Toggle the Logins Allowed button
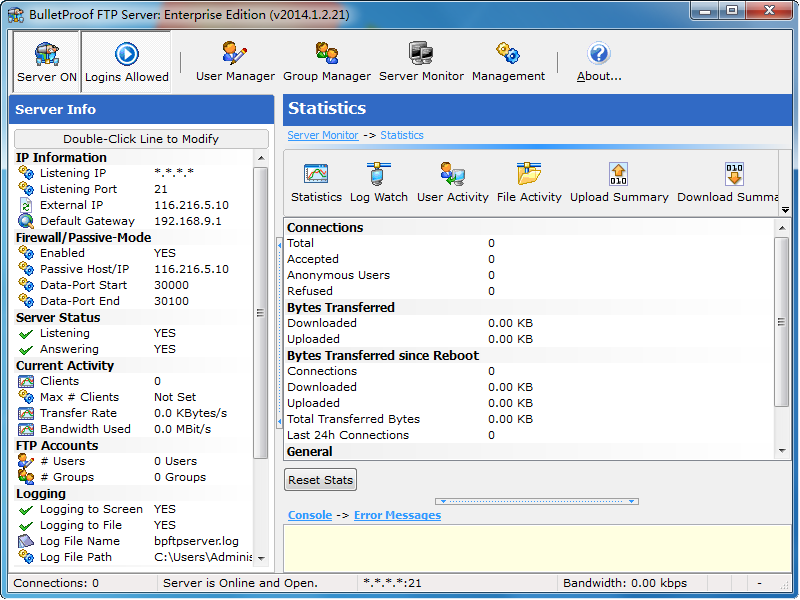800x600 pixels. click(x=126, y=62)
